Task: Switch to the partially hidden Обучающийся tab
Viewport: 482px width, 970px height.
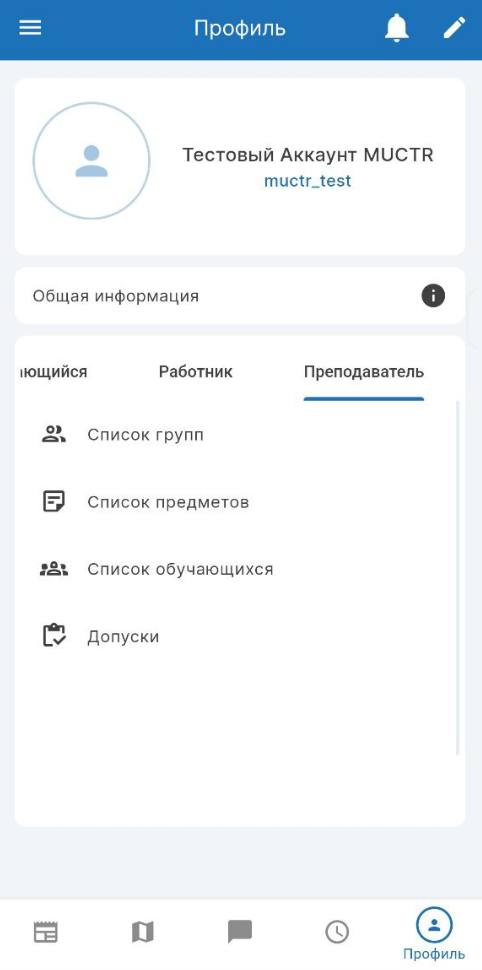Action: coord(52,372)
